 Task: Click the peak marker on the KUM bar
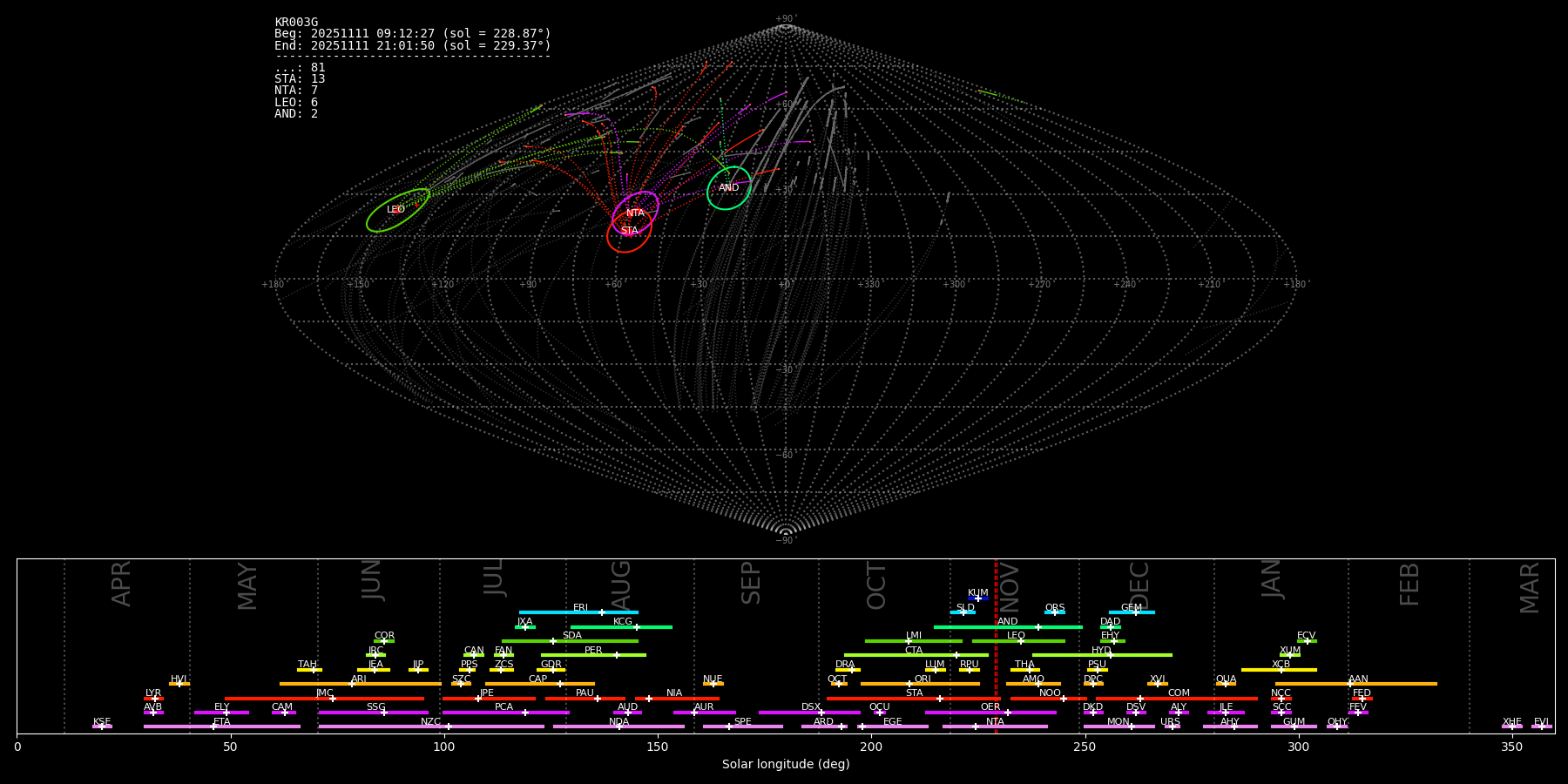pos(978,598)
